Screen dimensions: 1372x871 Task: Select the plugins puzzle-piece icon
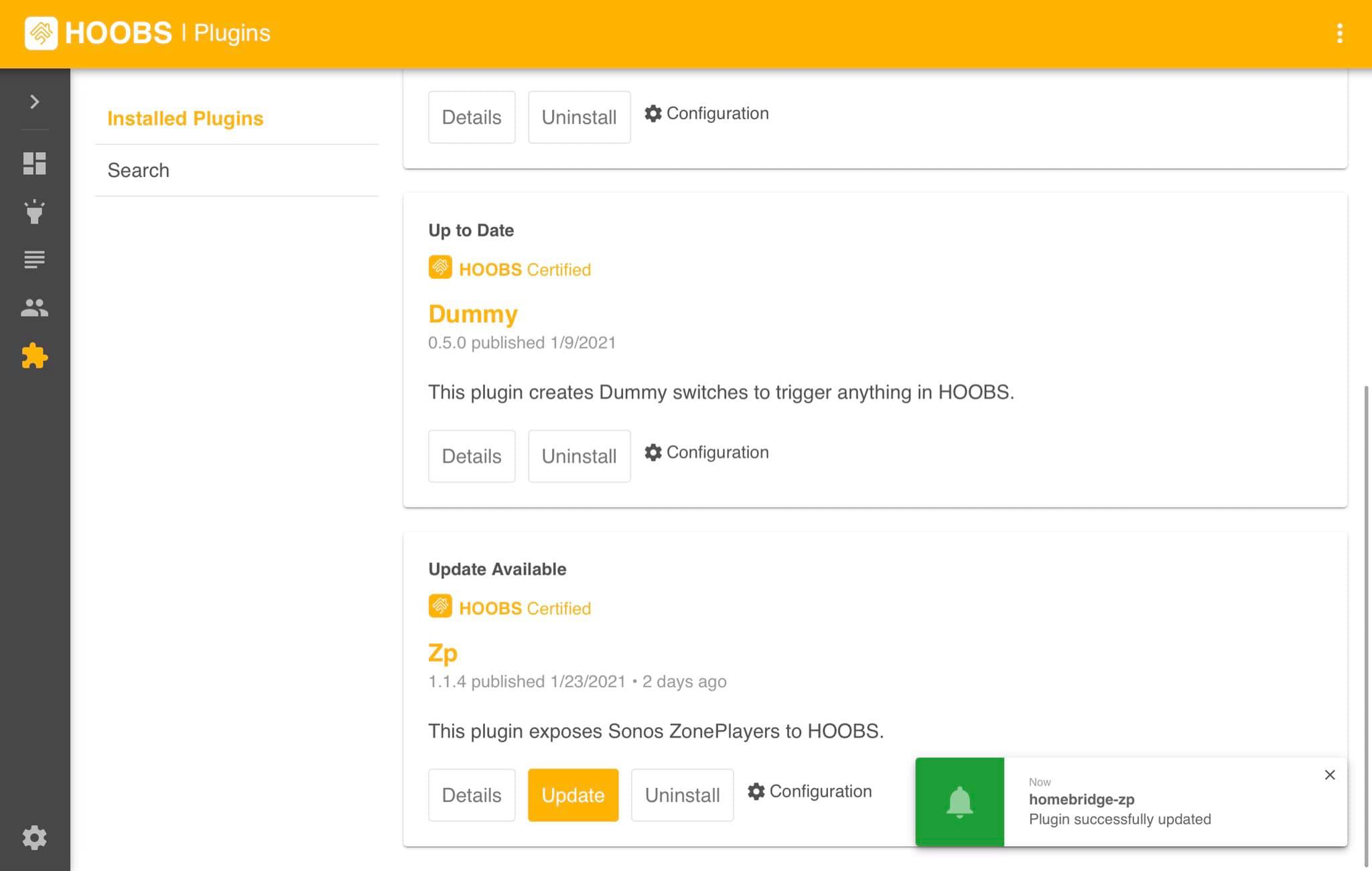point(34,356)
